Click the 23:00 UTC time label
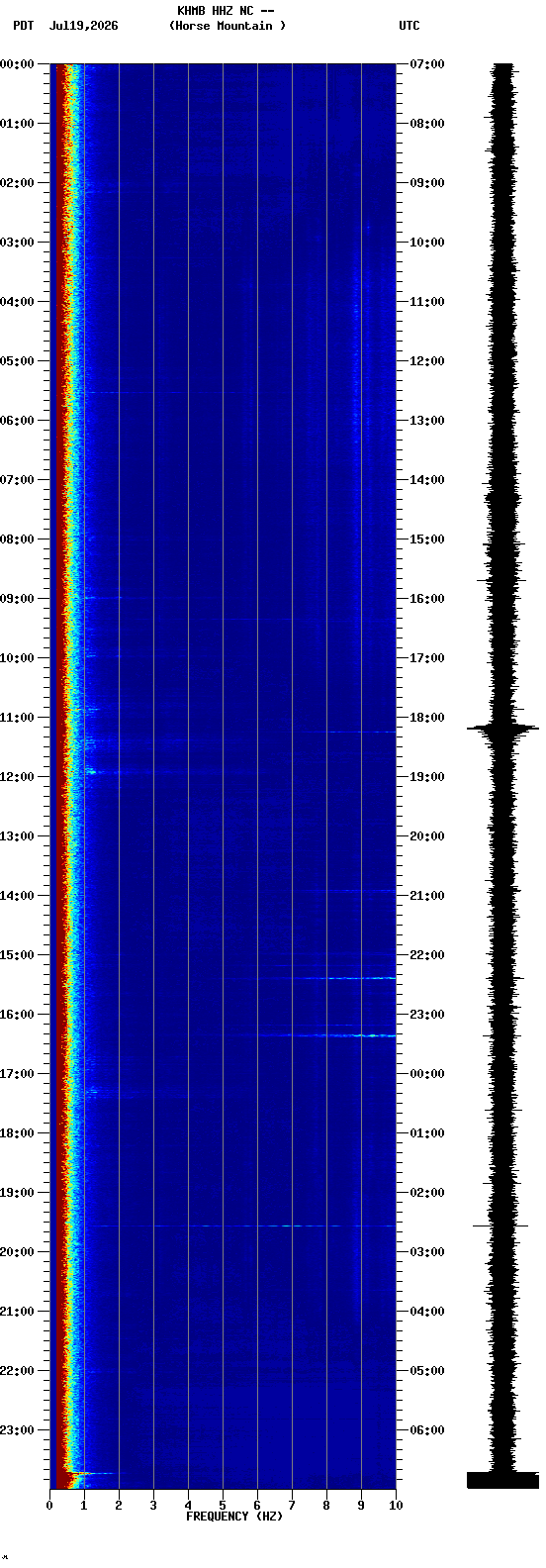This screenshot has height=1568, width=546. tap(427, 1015)
